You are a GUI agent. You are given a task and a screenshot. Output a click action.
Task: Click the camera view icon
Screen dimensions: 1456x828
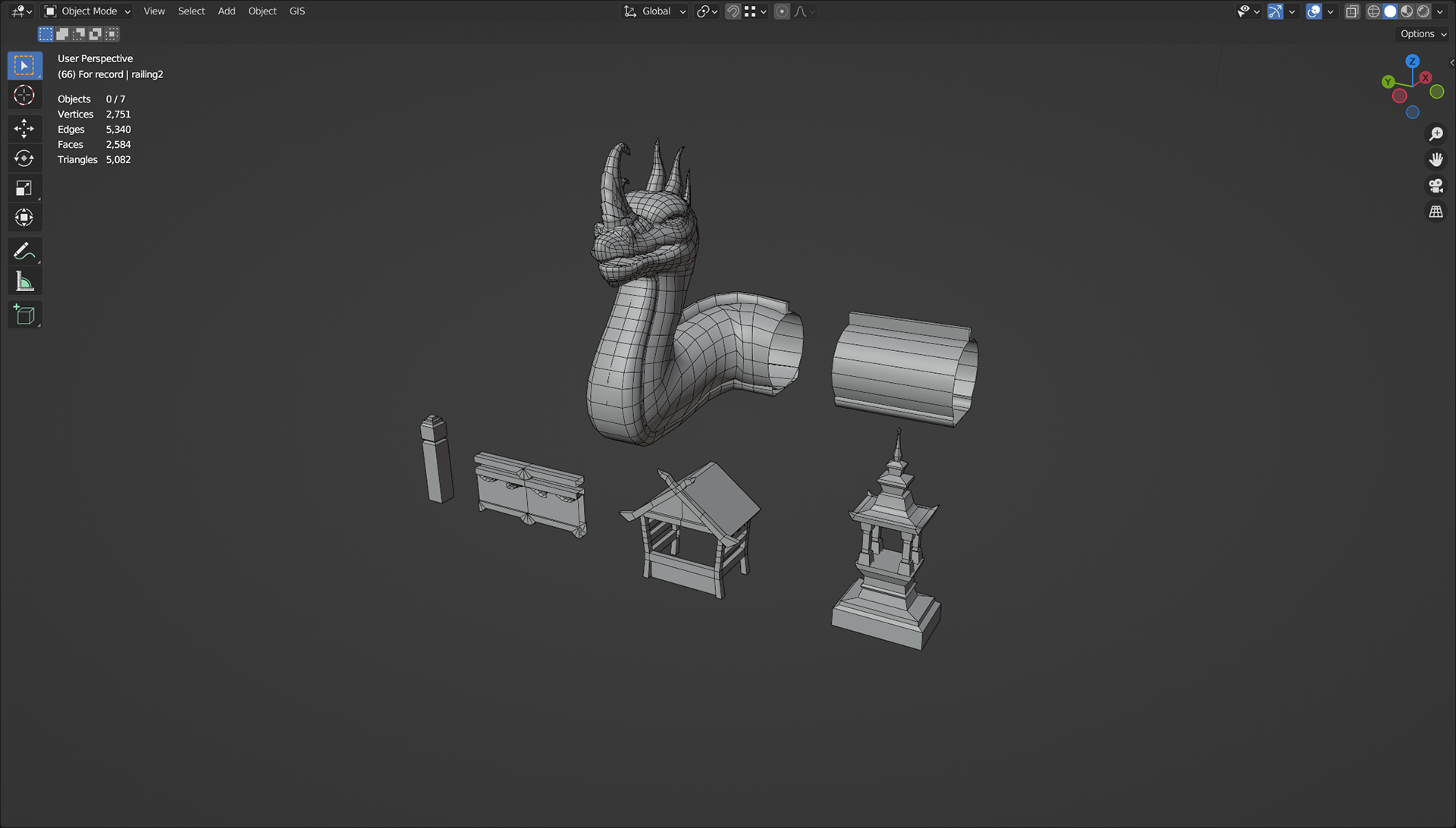click(1436, 186)
